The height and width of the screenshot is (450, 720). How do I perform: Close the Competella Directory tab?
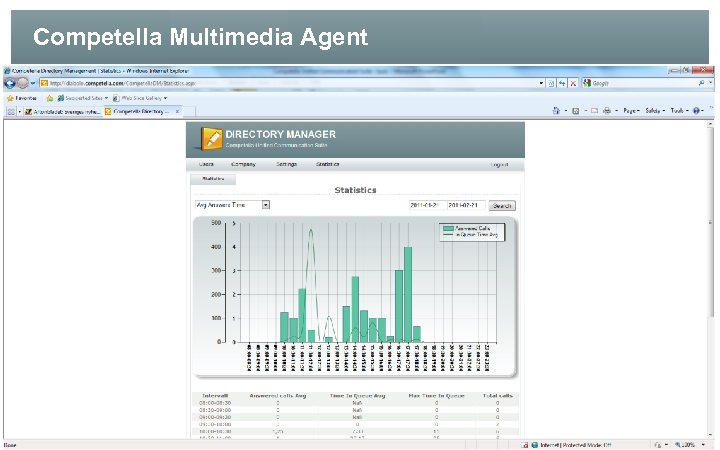[177, 111]
